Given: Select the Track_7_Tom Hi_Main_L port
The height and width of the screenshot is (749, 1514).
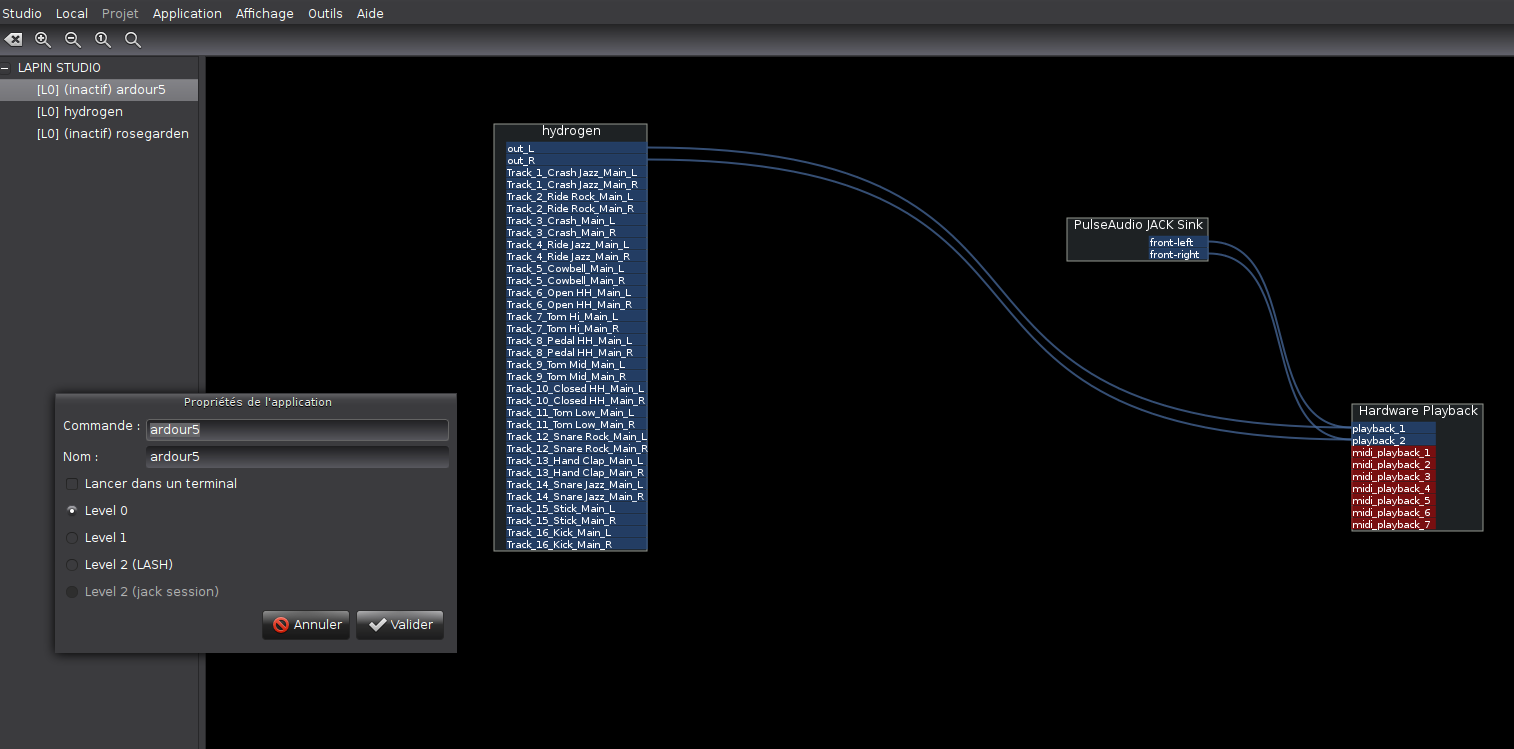Looking at the screenshot, I should click(x=575, y=317).
